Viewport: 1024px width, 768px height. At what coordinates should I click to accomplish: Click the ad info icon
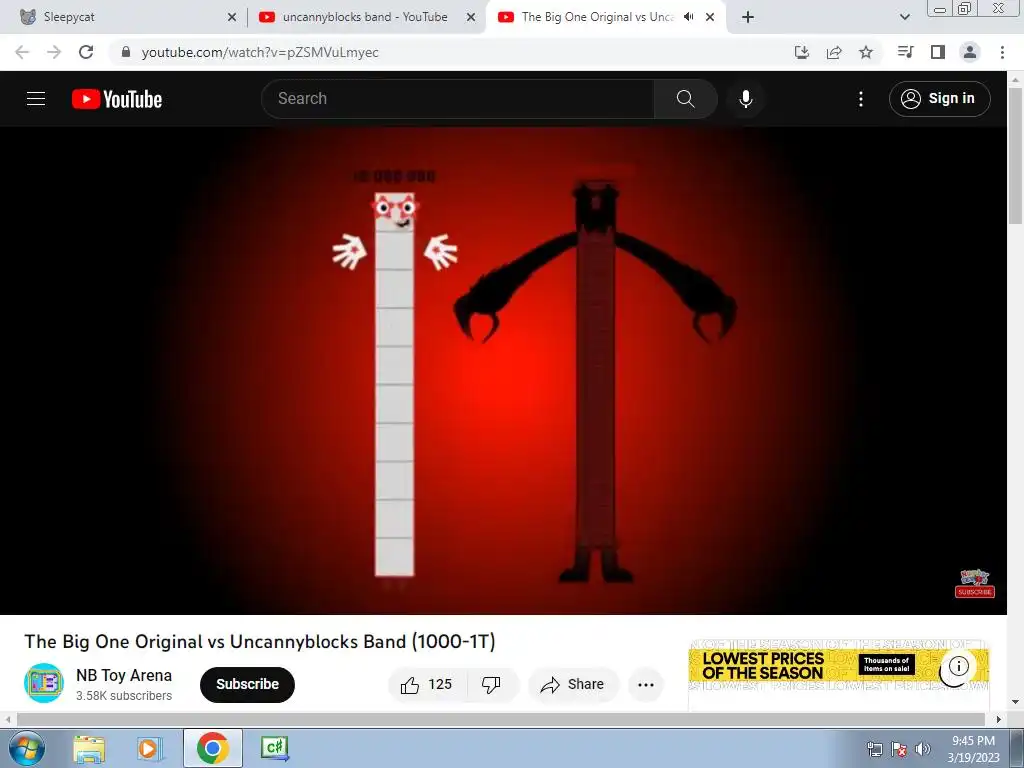pyautogui.click(x=958, y=665)
